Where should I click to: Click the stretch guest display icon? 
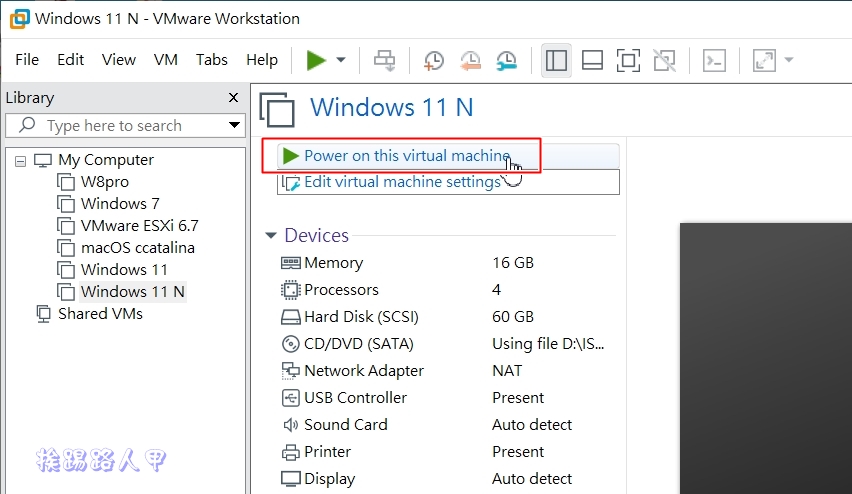(764, 60)
